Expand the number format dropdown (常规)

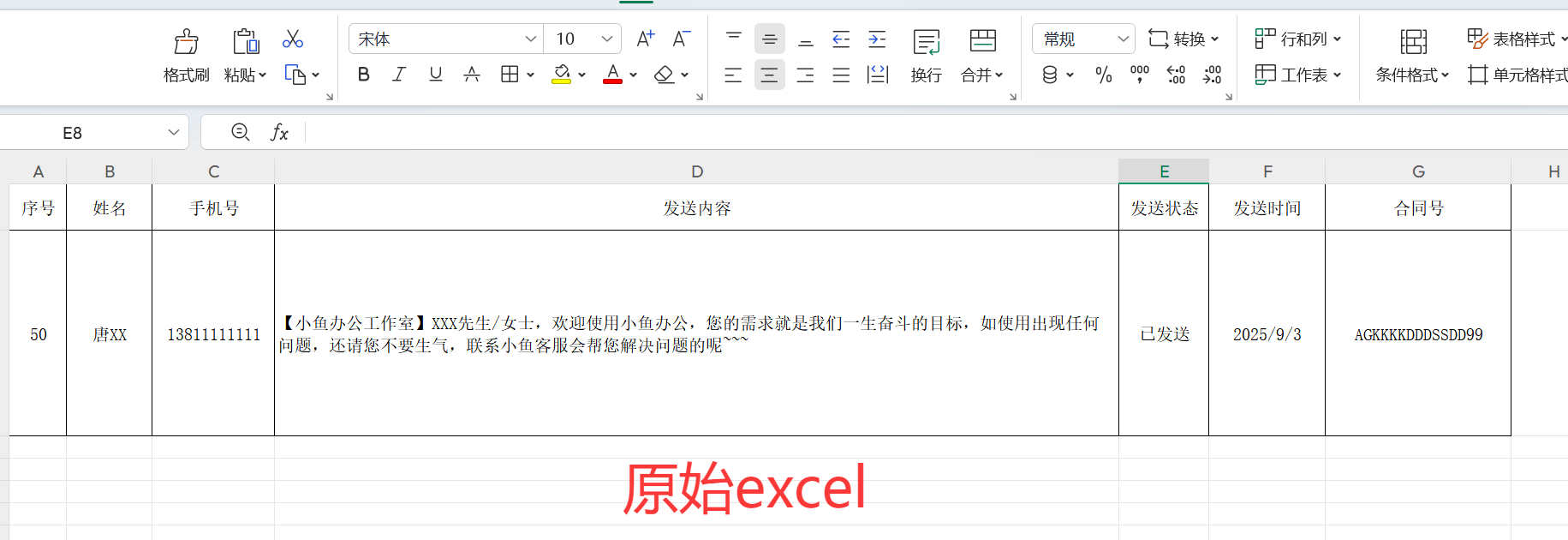coord(1123,39)
